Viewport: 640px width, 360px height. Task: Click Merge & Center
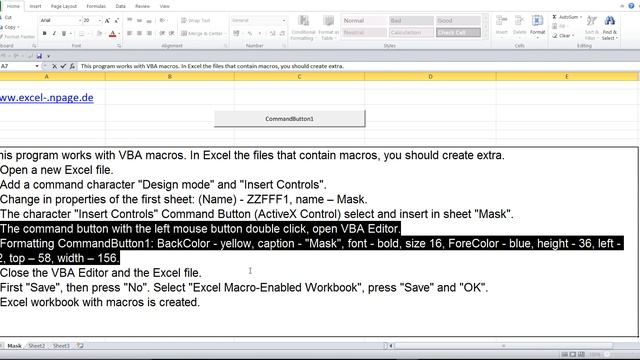(x=202, y=33)
